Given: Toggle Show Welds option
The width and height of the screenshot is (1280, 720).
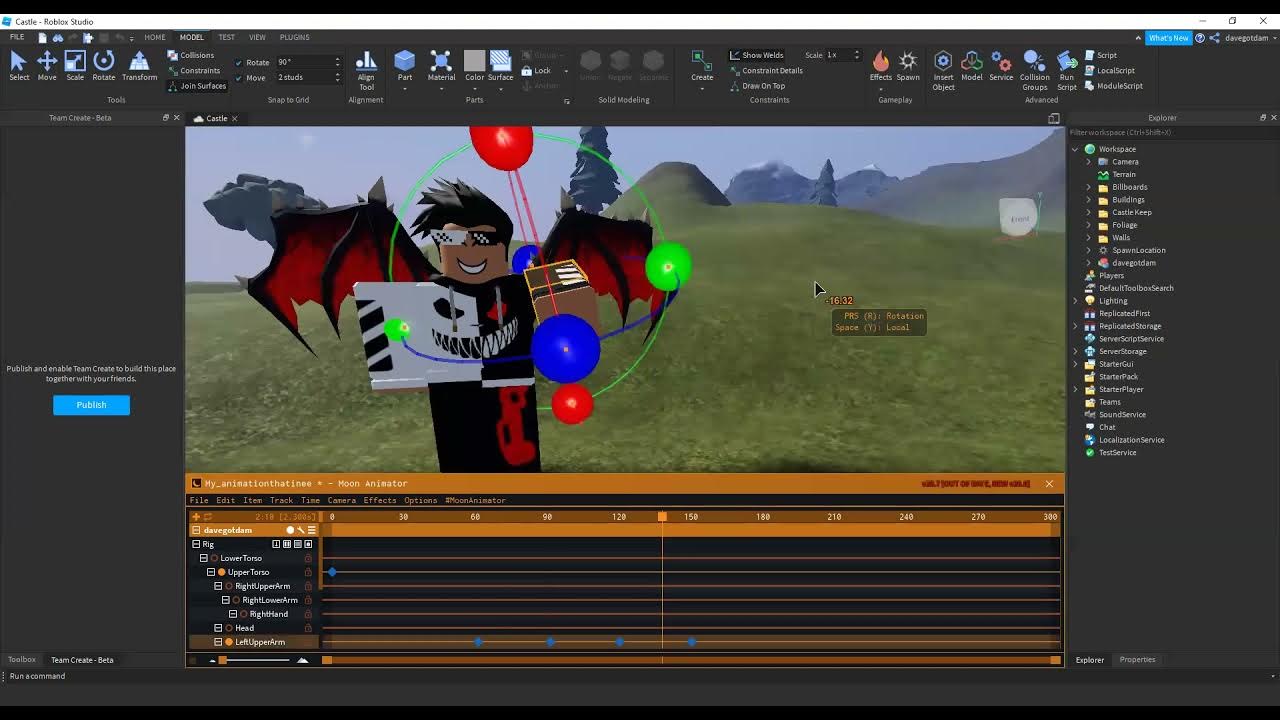Looking at the screenshot, I should click(756, 55).
